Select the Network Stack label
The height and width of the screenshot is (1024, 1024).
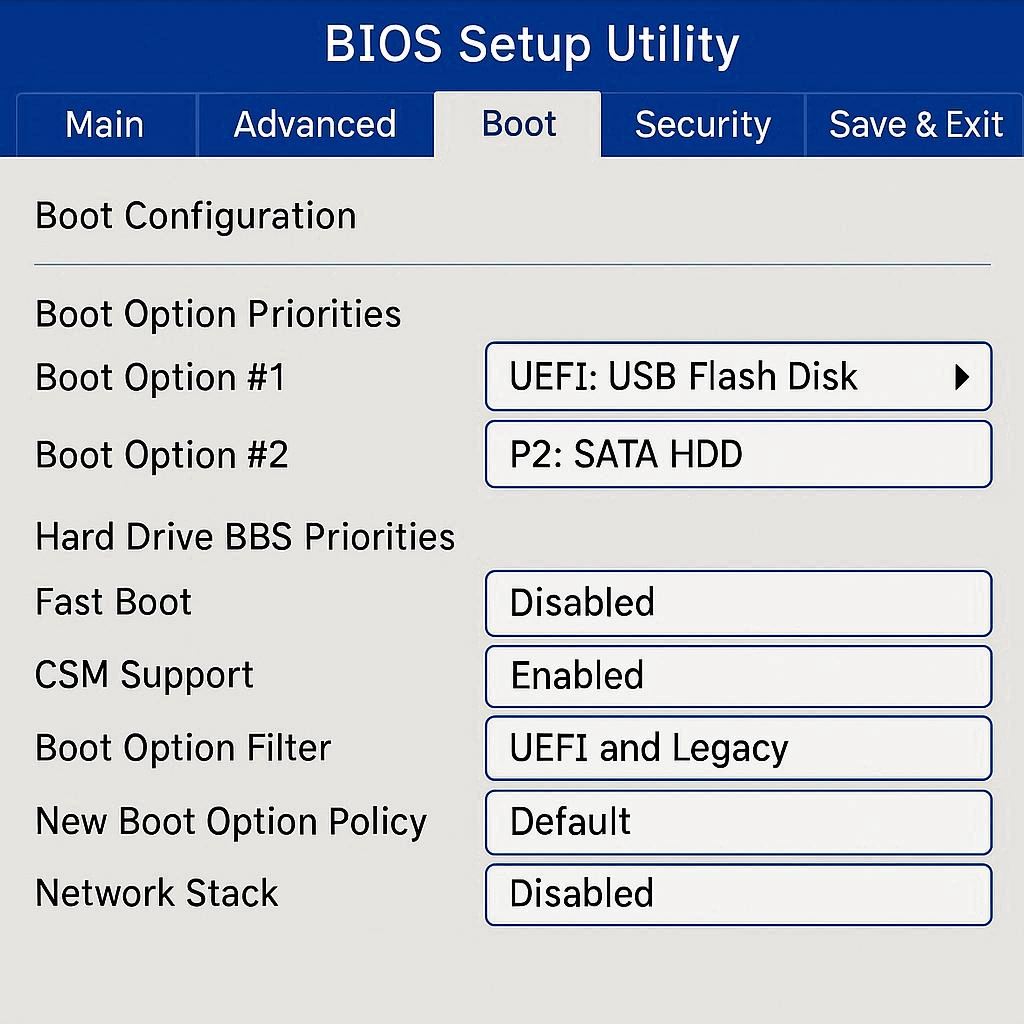click(x=156, y=893)
